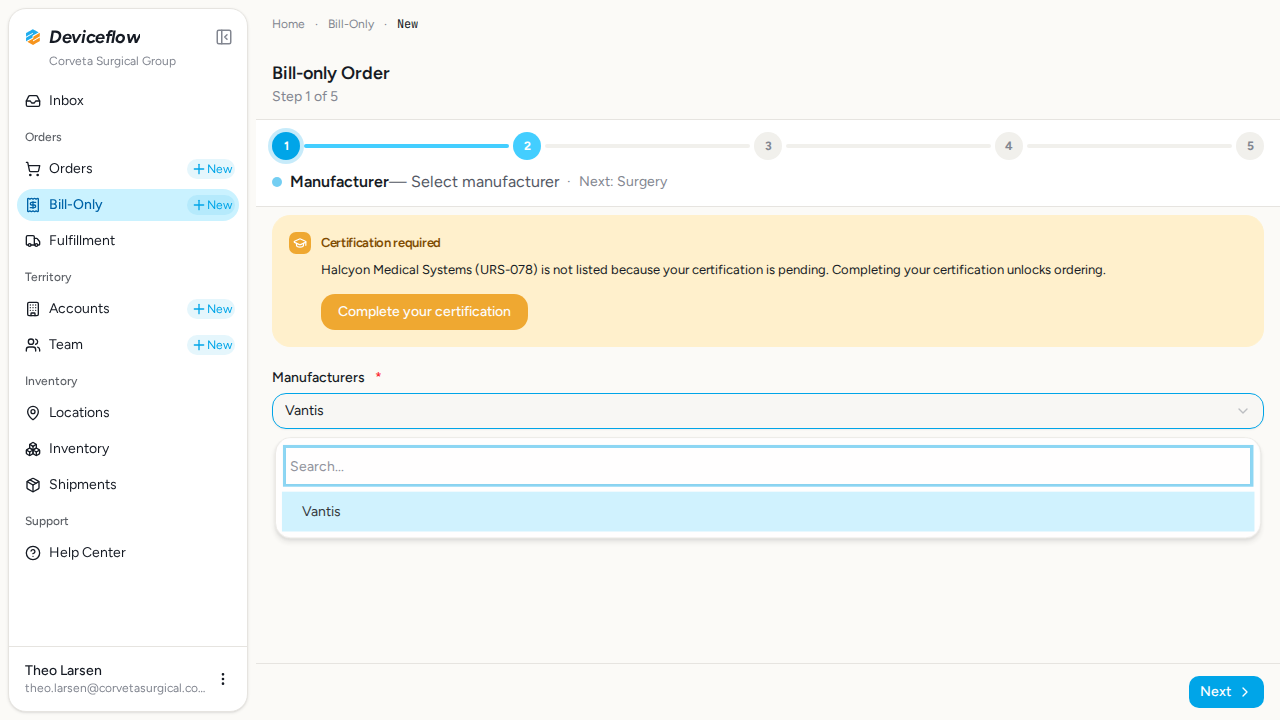Click the Bill-Only receipt icon
This screenshot has width=1280, height=720.
(x=33, y=205)
